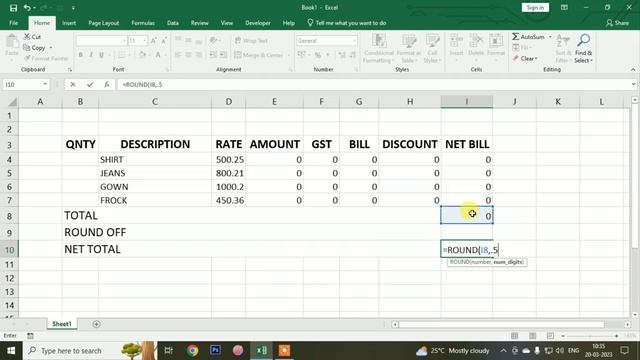640x360 pixels.
Task: Toggle Wrap Text
Action: [x=251, y=41]
